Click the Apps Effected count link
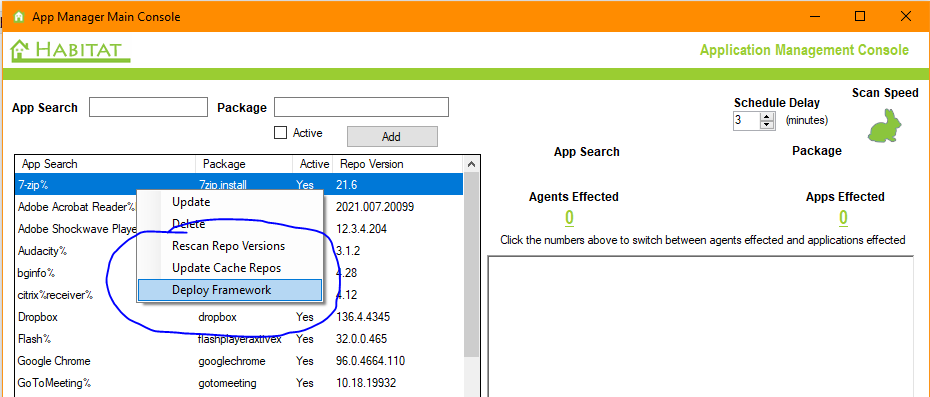The width and height of the screenshot is (930, 397). click(843, 218)
